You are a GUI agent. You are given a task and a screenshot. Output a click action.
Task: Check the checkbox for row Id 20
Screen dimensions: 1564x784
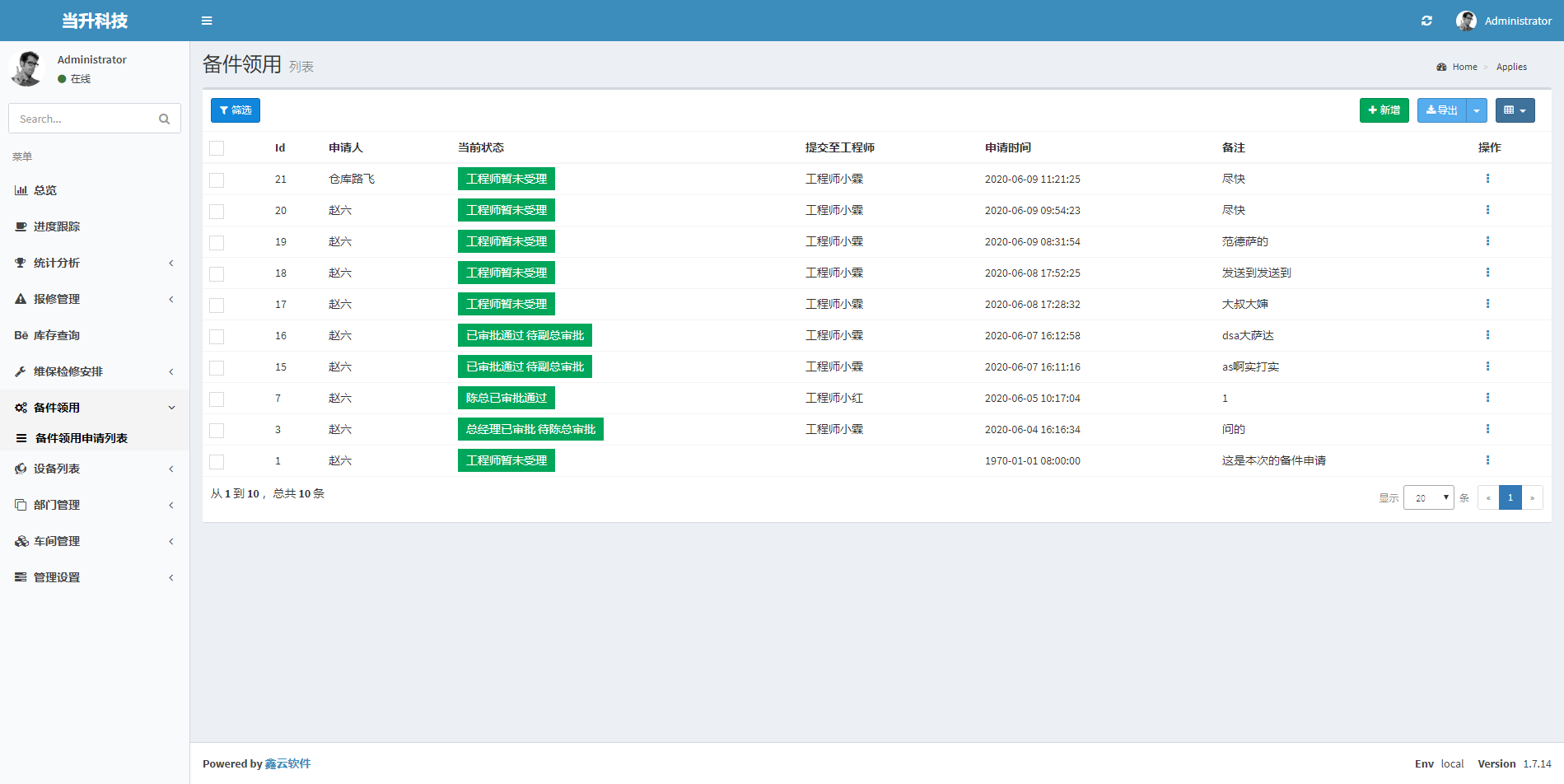(x=217, y=212)
